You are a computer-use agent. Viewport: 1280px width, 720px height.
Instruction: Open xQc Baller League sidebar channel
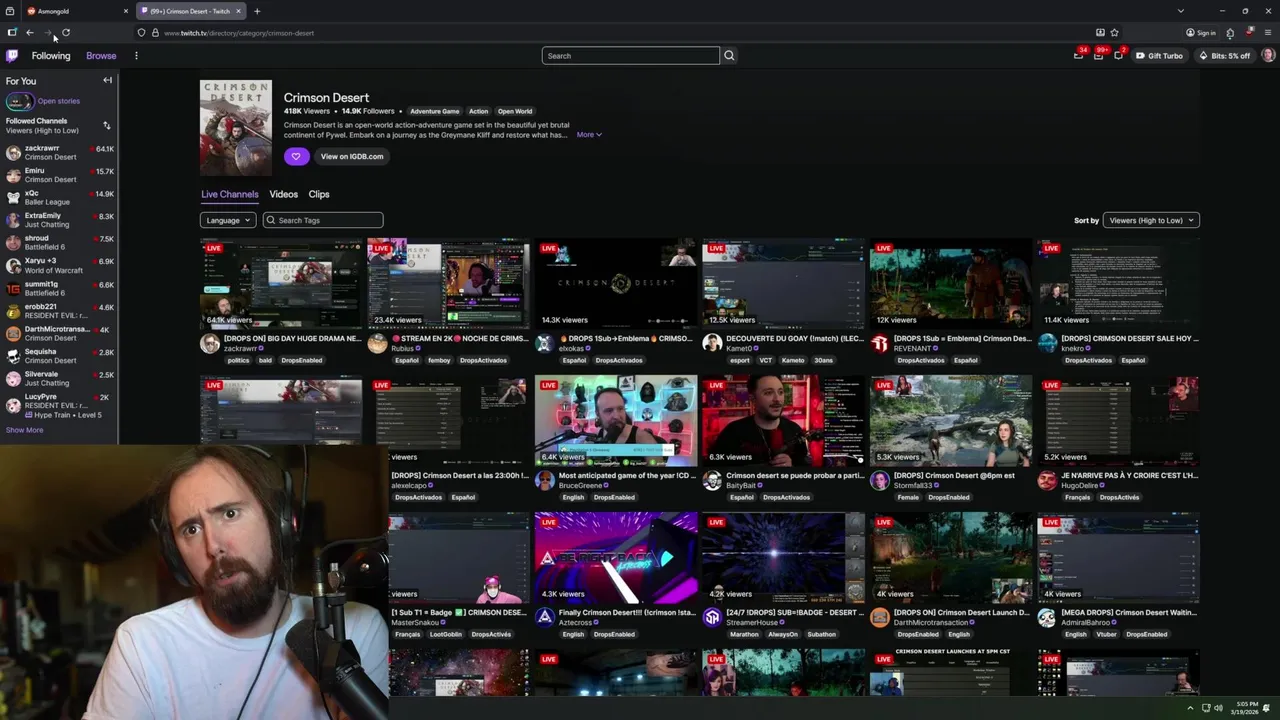59,198
